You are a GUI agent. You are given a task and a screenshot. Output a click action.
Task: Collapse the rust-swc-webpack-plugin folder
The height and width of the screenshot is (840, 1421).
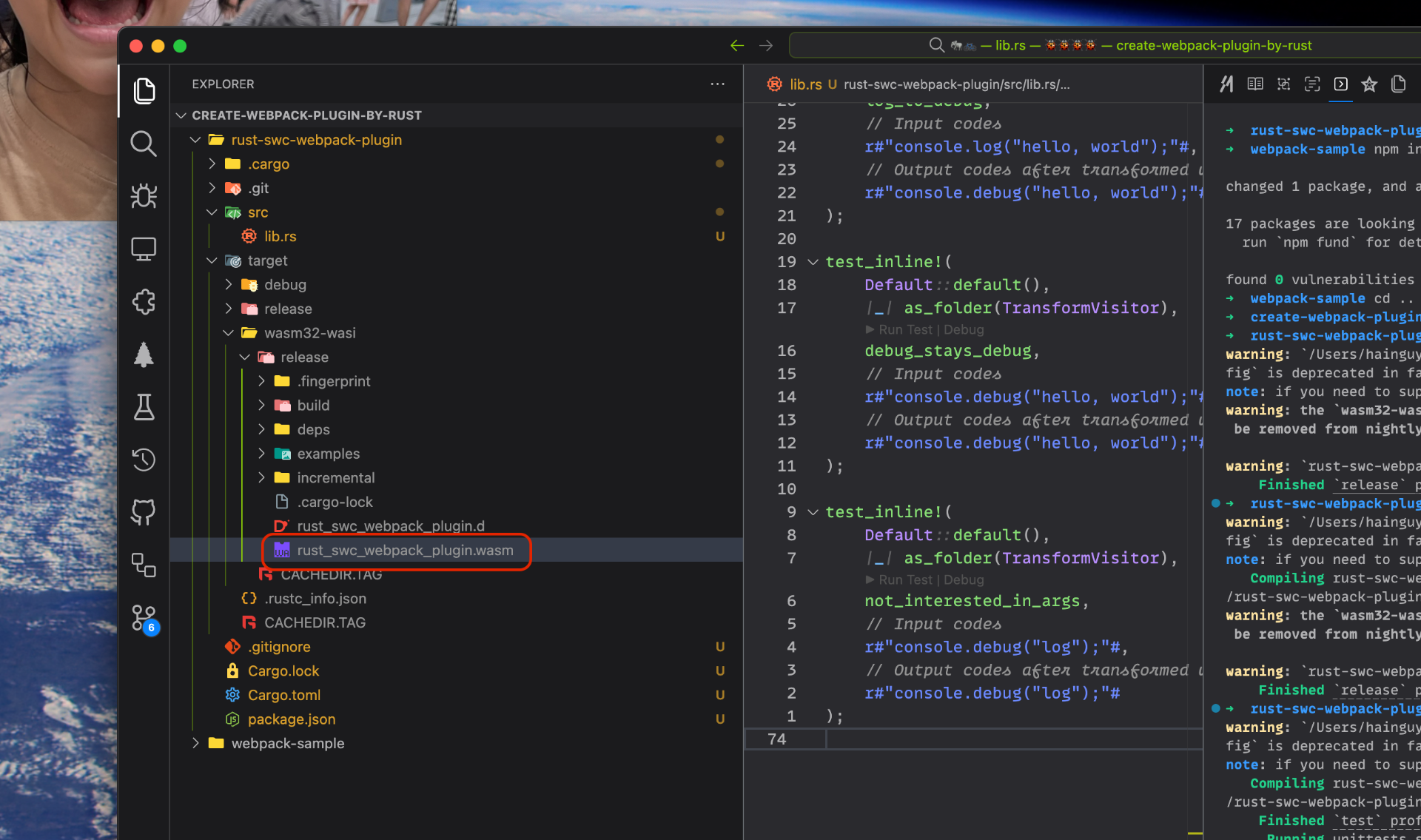(195, 140)
